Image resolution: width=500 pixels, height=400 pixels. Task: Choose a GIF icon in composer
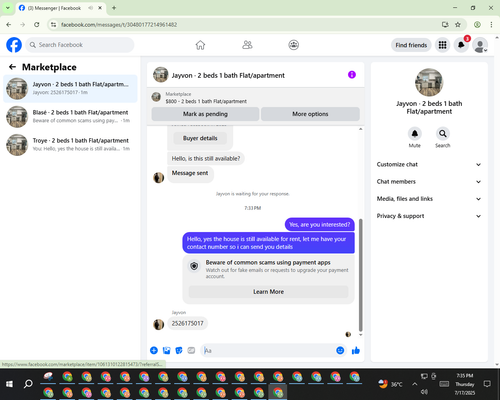point(191,350)
